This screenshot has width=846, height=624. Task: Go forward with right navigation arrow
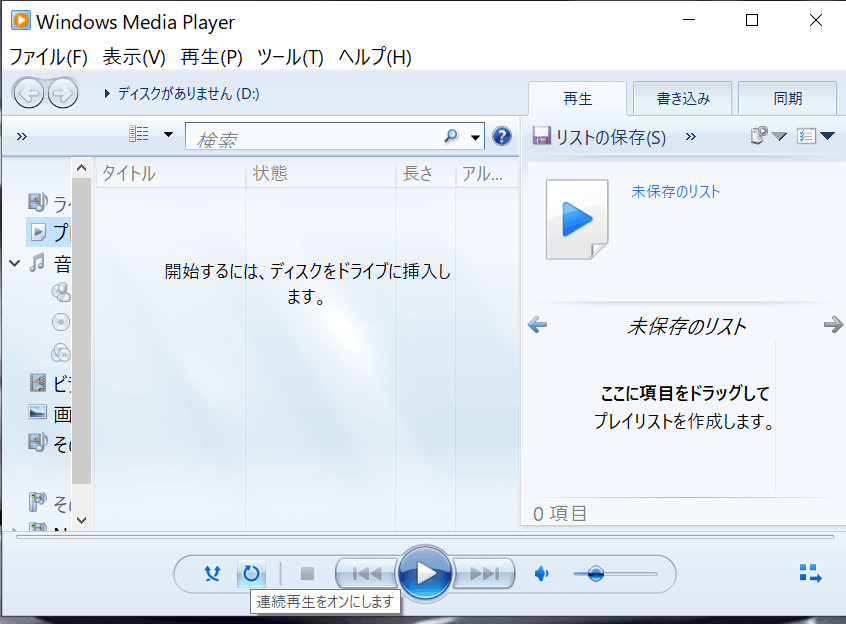pyautogui.click(x=63, y=93)
